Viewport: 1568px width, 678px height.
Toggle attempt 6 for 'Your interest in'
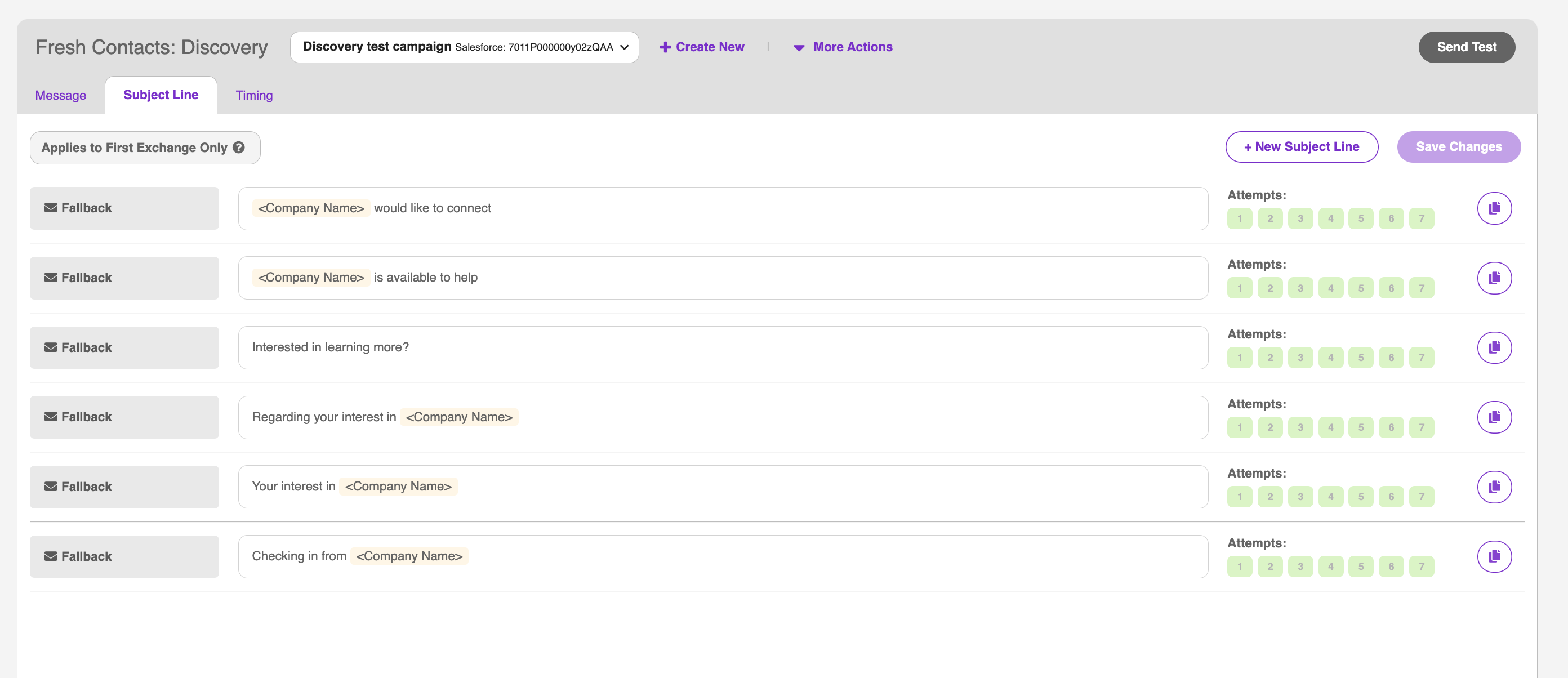click(x=1391, y=497)
